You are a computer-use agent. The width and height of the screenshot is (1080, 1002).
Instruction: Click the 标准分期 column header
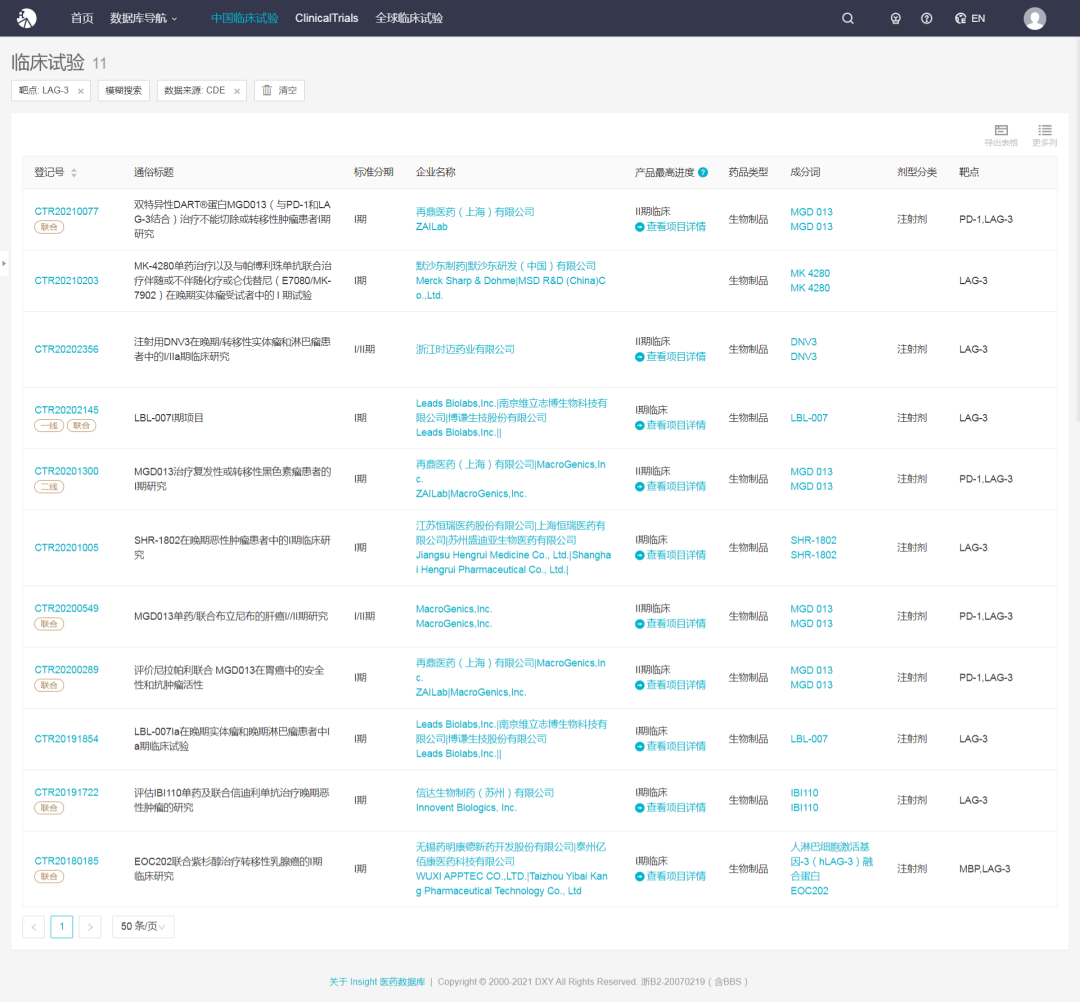point(374,172)
